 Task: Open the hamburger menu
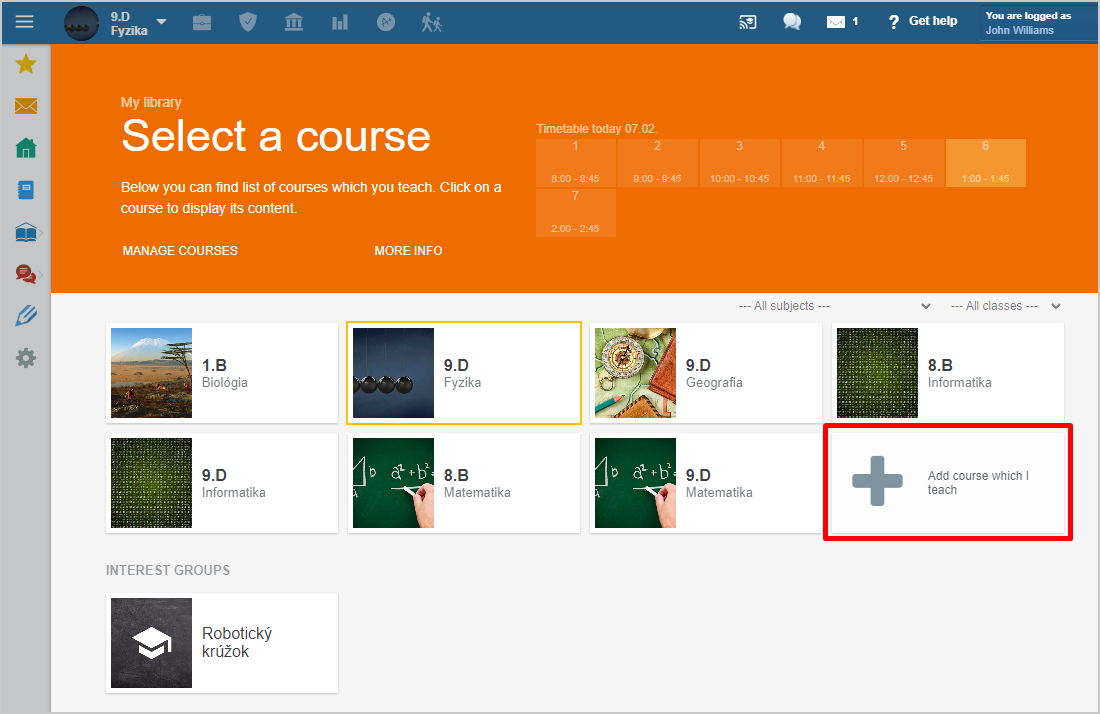(x=25, y=22)
